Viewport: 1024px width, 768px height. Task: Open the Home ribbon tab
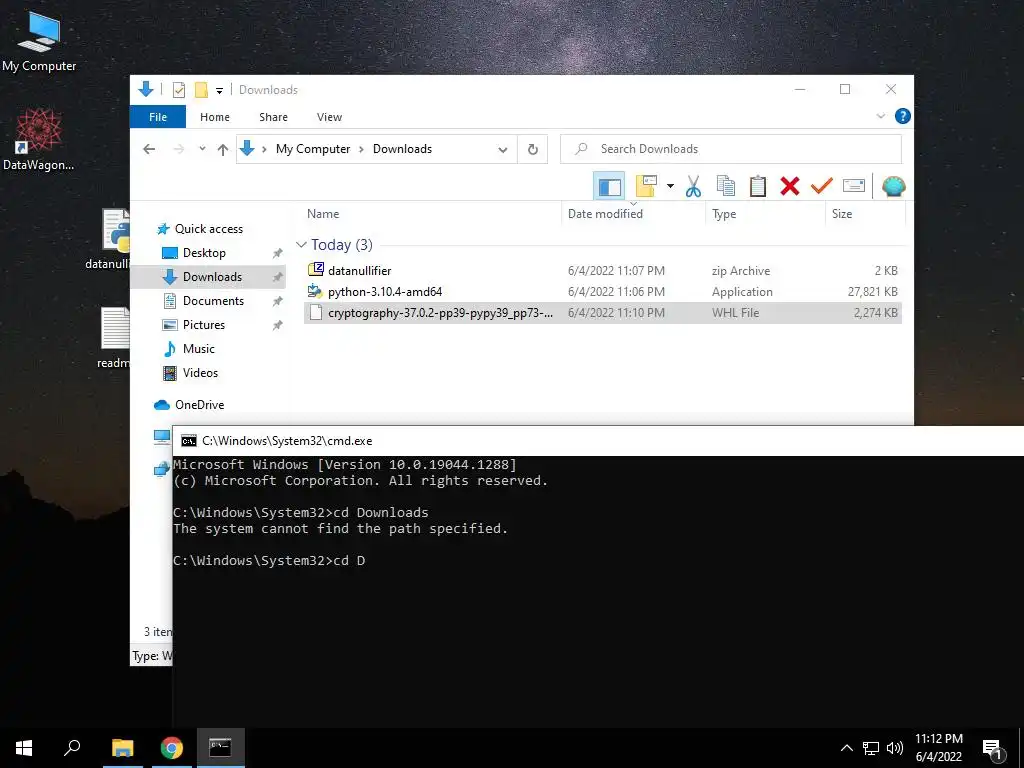[x=215, y=117]
